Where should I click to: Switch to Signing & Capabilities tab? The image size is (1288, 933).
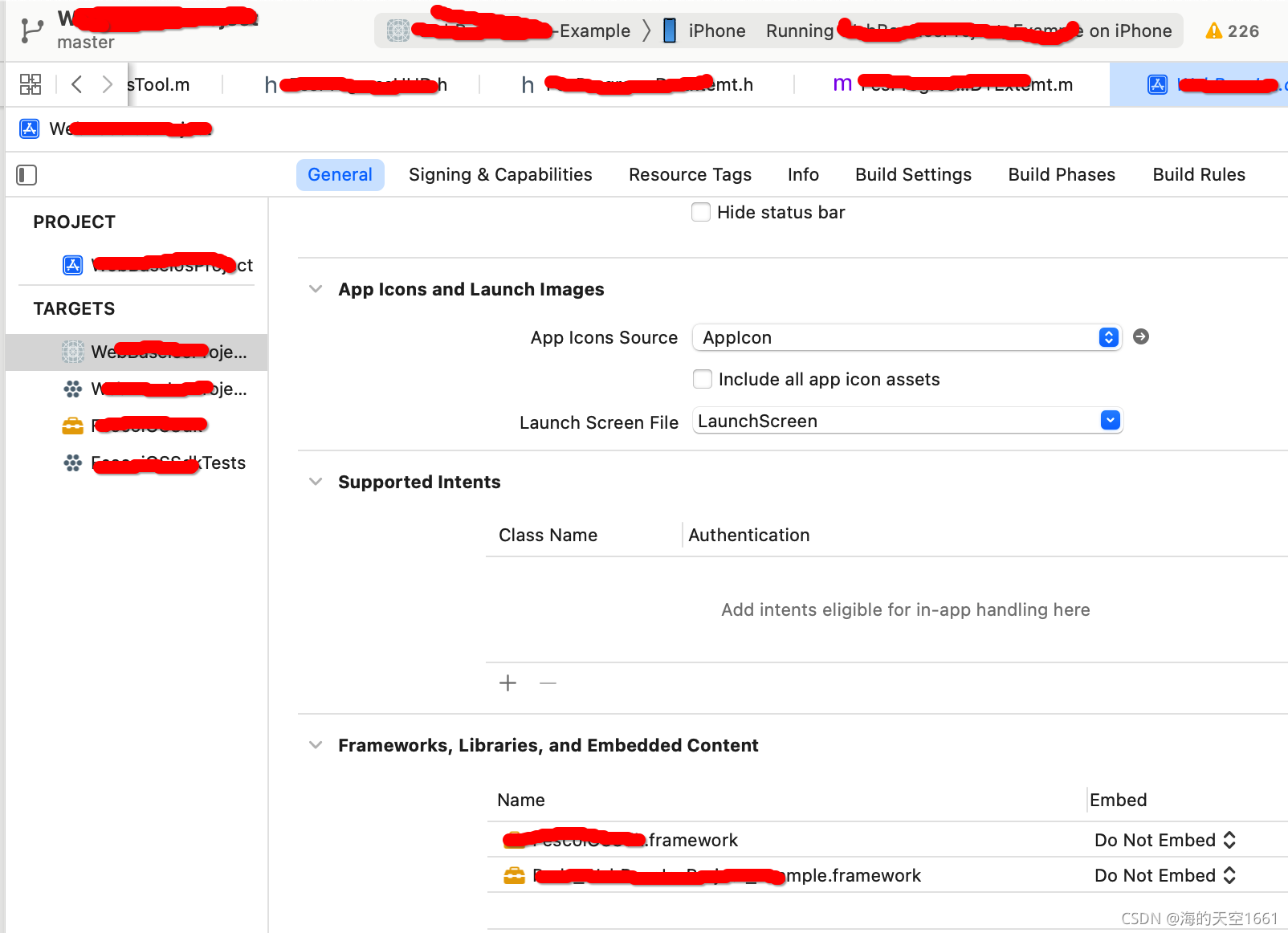500,175
